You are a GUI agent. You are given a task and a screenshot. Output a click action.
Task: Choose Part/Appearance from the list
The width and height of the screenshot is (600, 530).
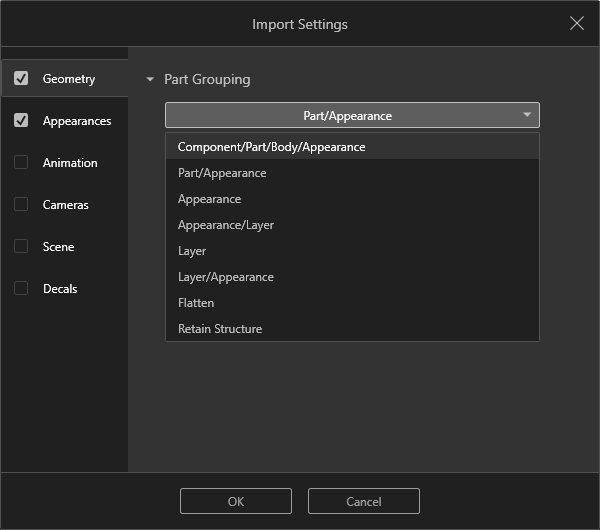point(222,173)
